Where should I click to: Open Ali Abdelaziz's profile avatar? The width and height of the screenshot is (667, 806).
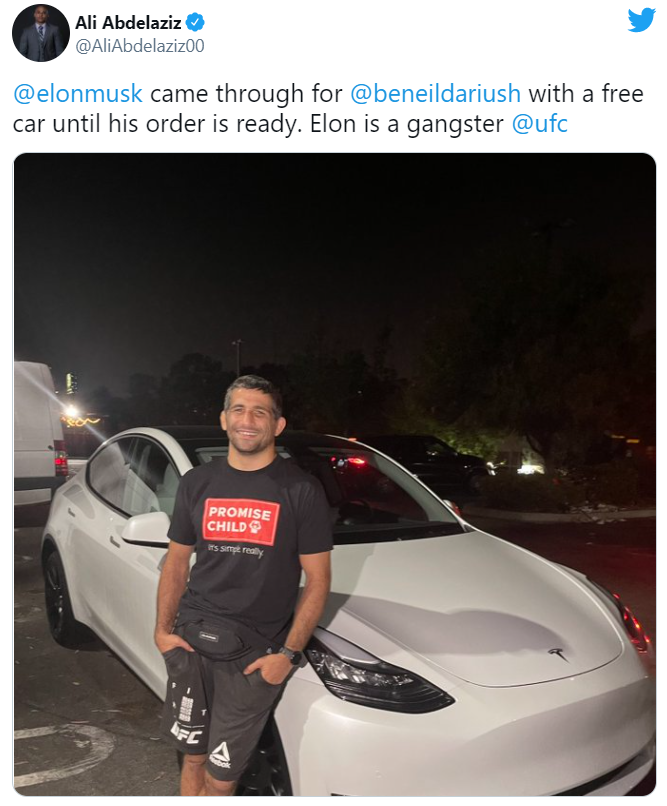click(41, 33)
